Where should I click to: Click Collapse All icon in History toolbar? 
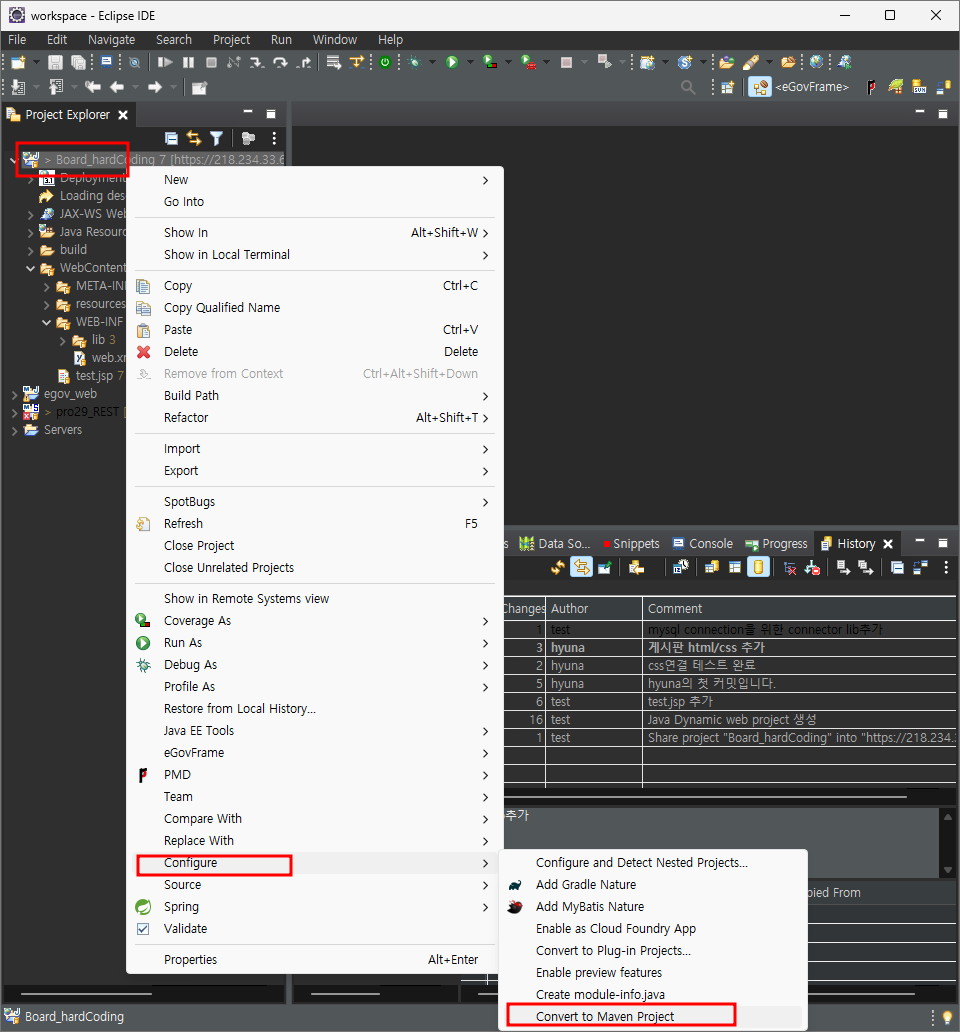click(897, 567)
